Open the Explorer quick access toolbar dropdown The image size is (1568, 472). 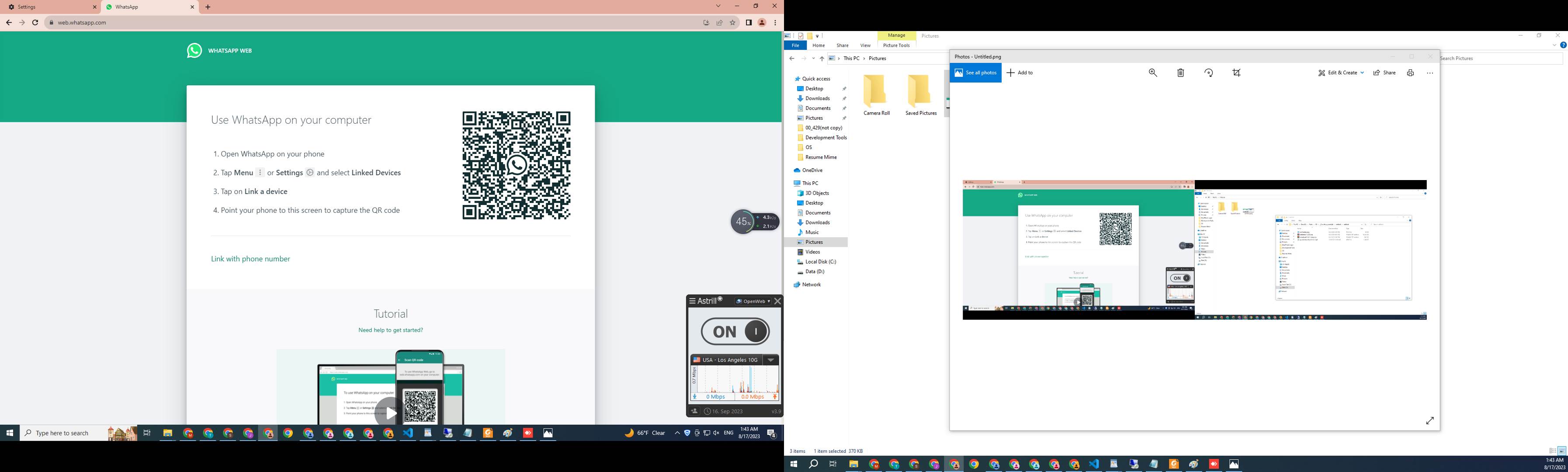click(818, 36)
